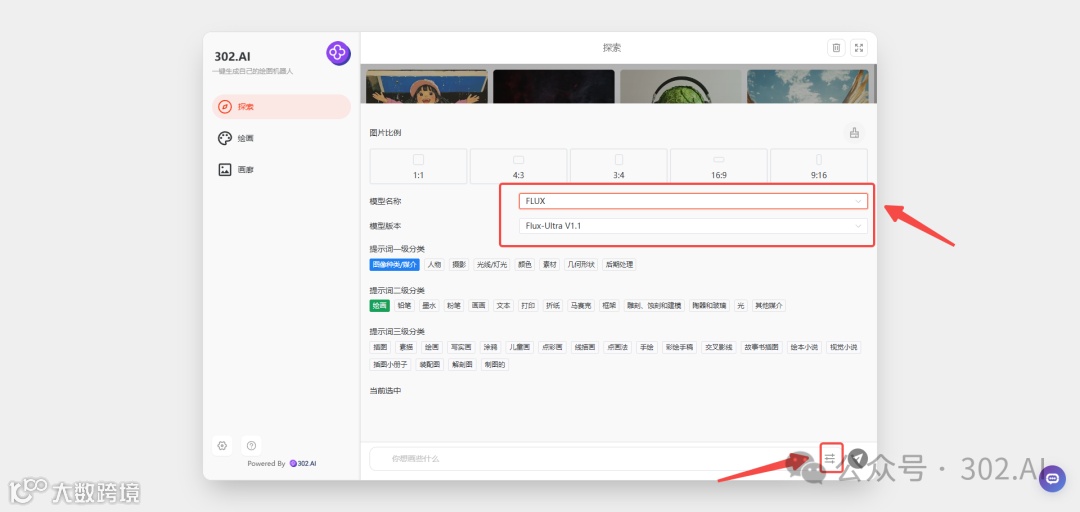
Task: Add the 故事书插图 third-level keyword
Action: click(761, 347)
